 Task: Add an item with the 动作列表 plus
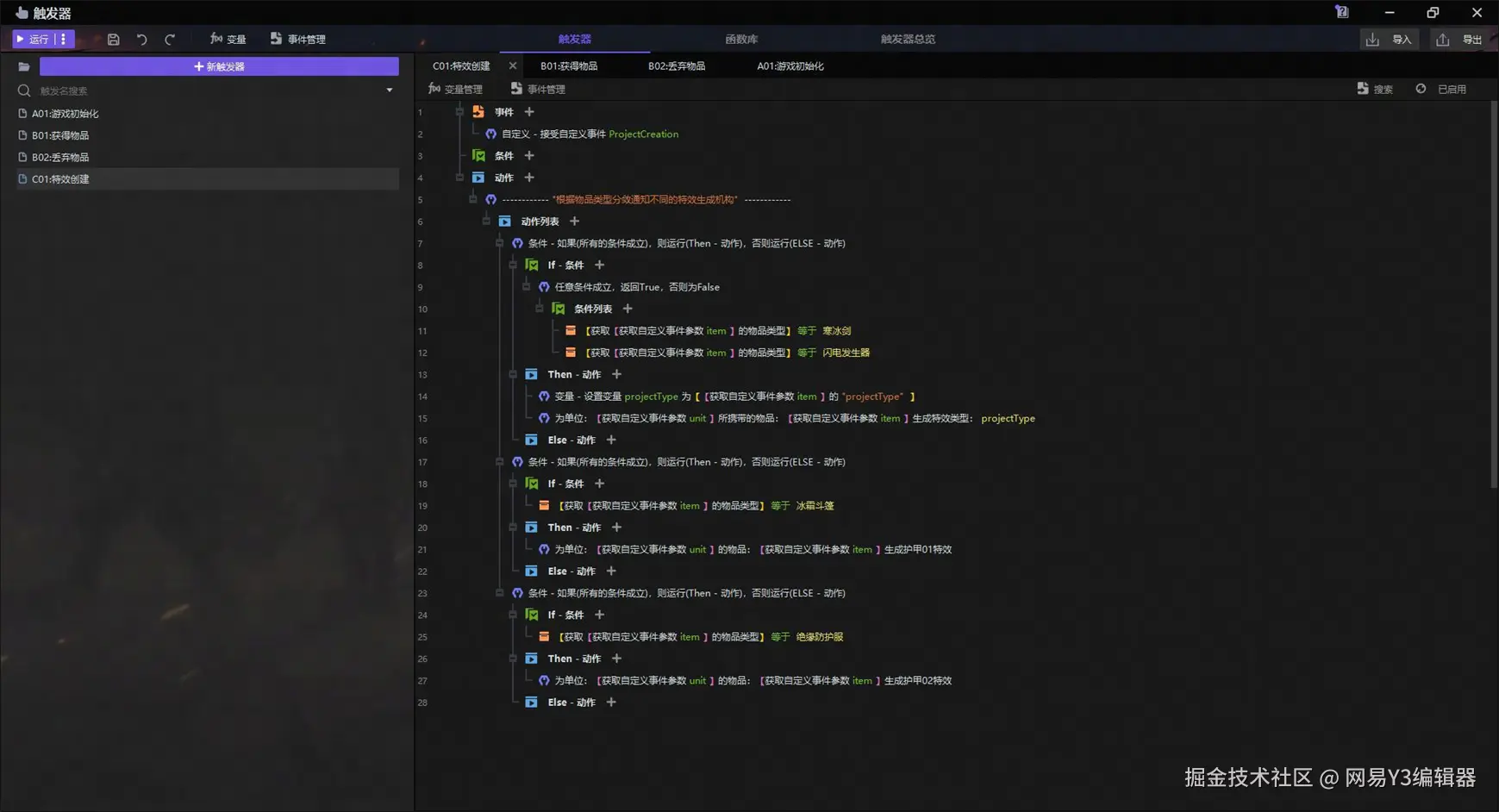574,222
